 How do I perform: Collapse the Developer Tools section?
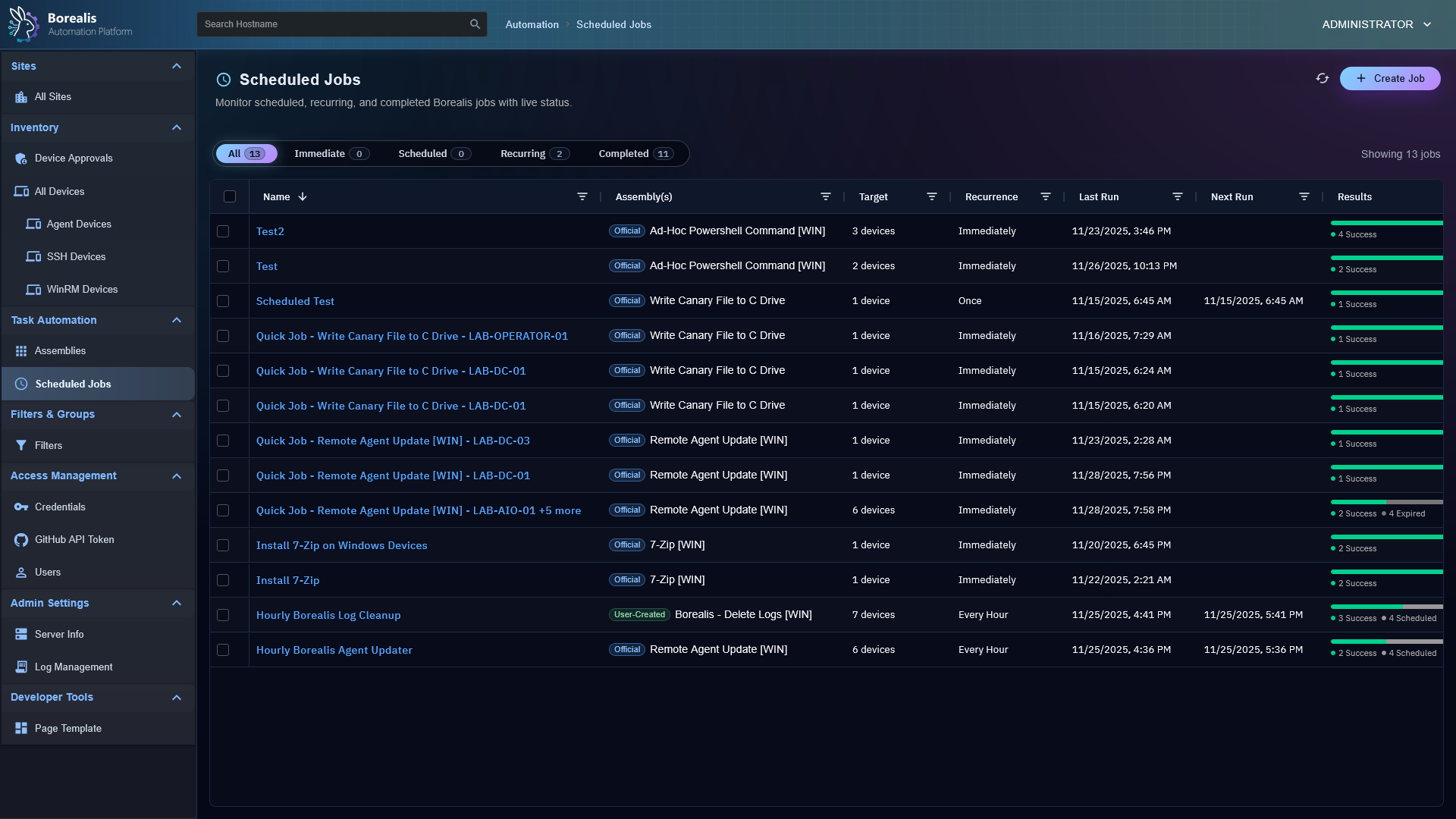(x=177, y=698)
